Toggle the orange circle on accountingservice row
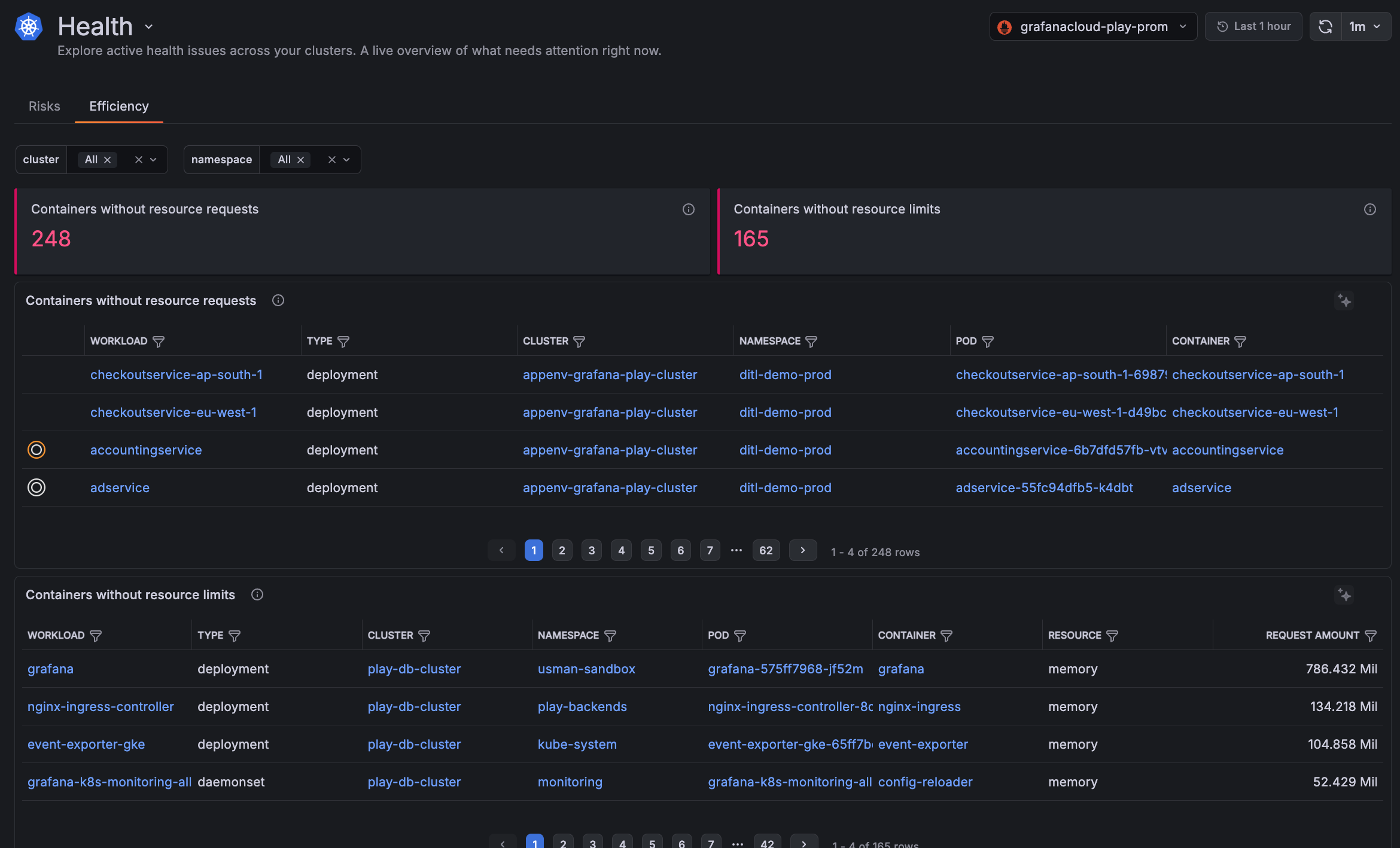1400x848 pixels. point(36,450)
